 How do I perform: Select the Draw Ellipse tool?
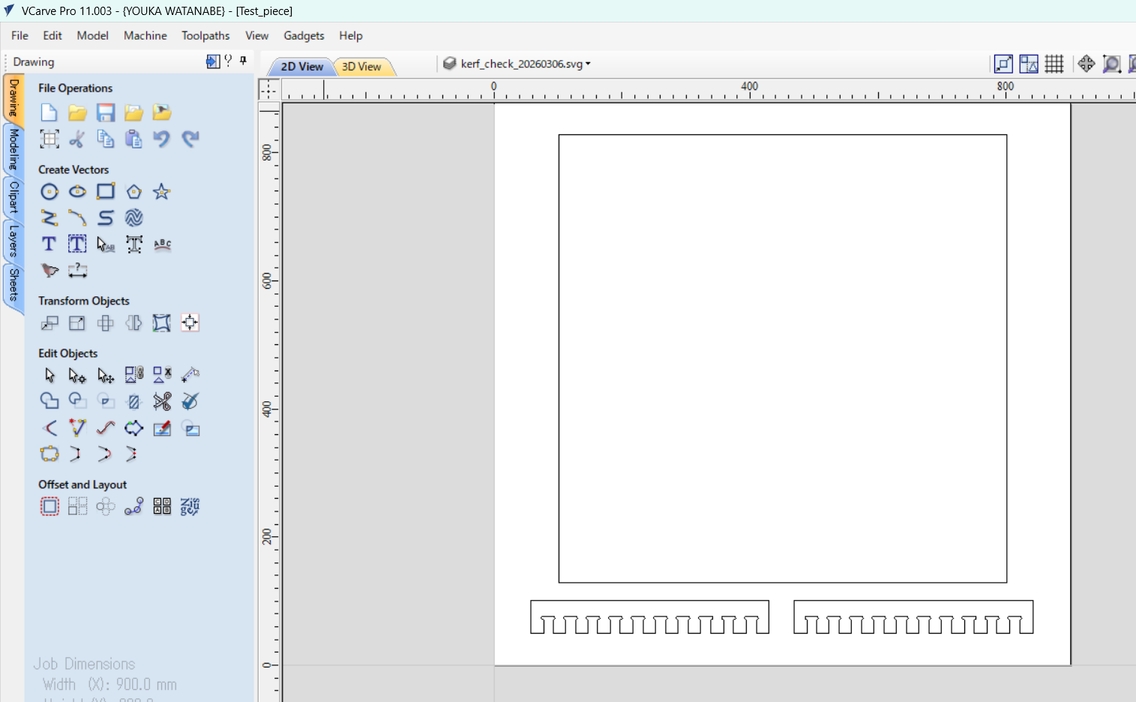(x=78, y=192)
